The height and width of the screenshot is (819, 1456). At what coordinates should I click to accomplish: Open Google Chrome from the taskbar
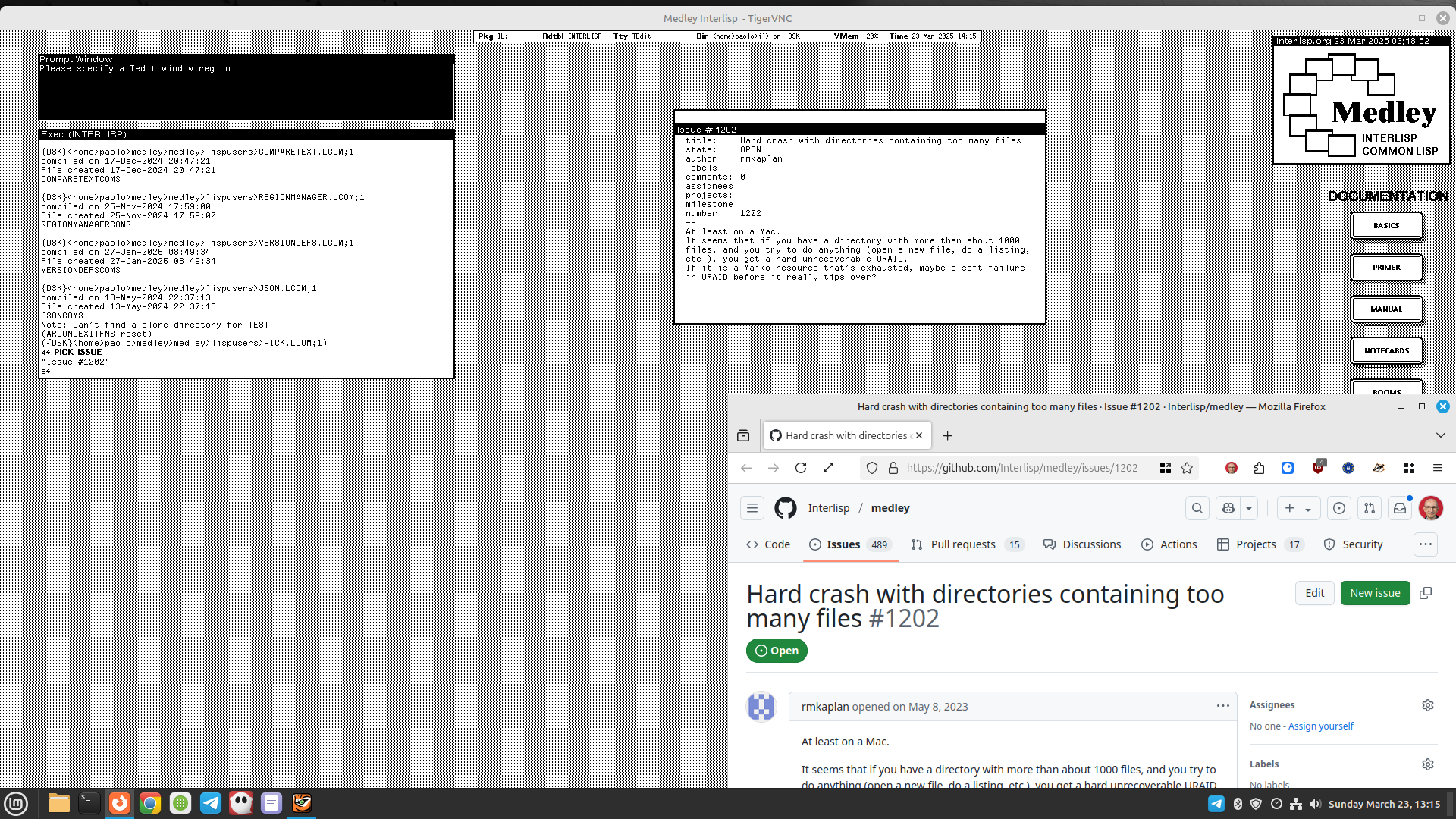[150, 803]
